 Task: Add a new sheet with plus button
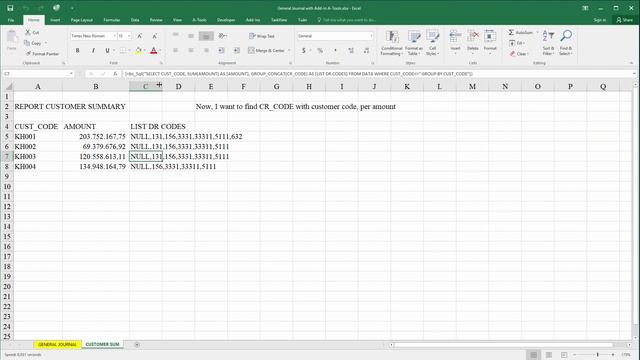137,344
